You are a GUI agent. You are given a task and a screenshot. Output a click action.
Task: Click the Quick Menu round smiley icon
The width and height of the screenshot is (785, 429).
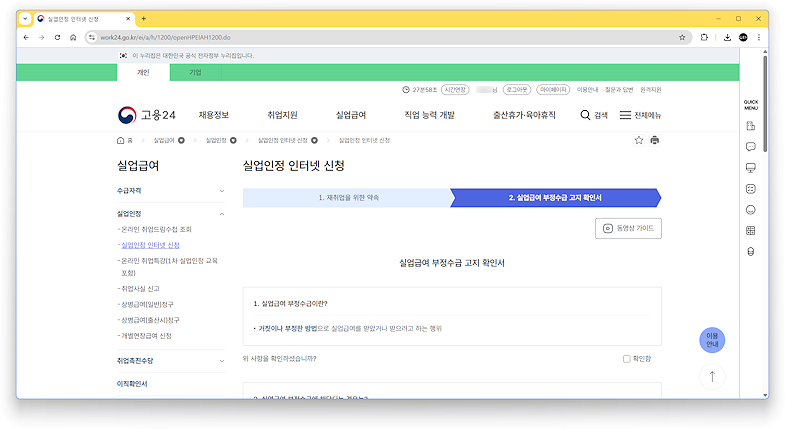(x=750, y=210)
